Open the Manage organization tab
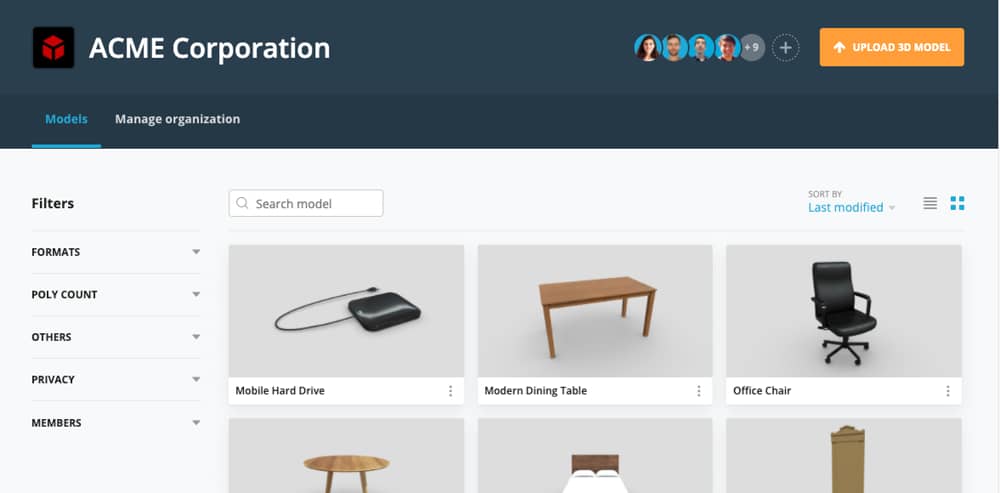This screenshot has height=493, width=1000. (x=177, y=119)
